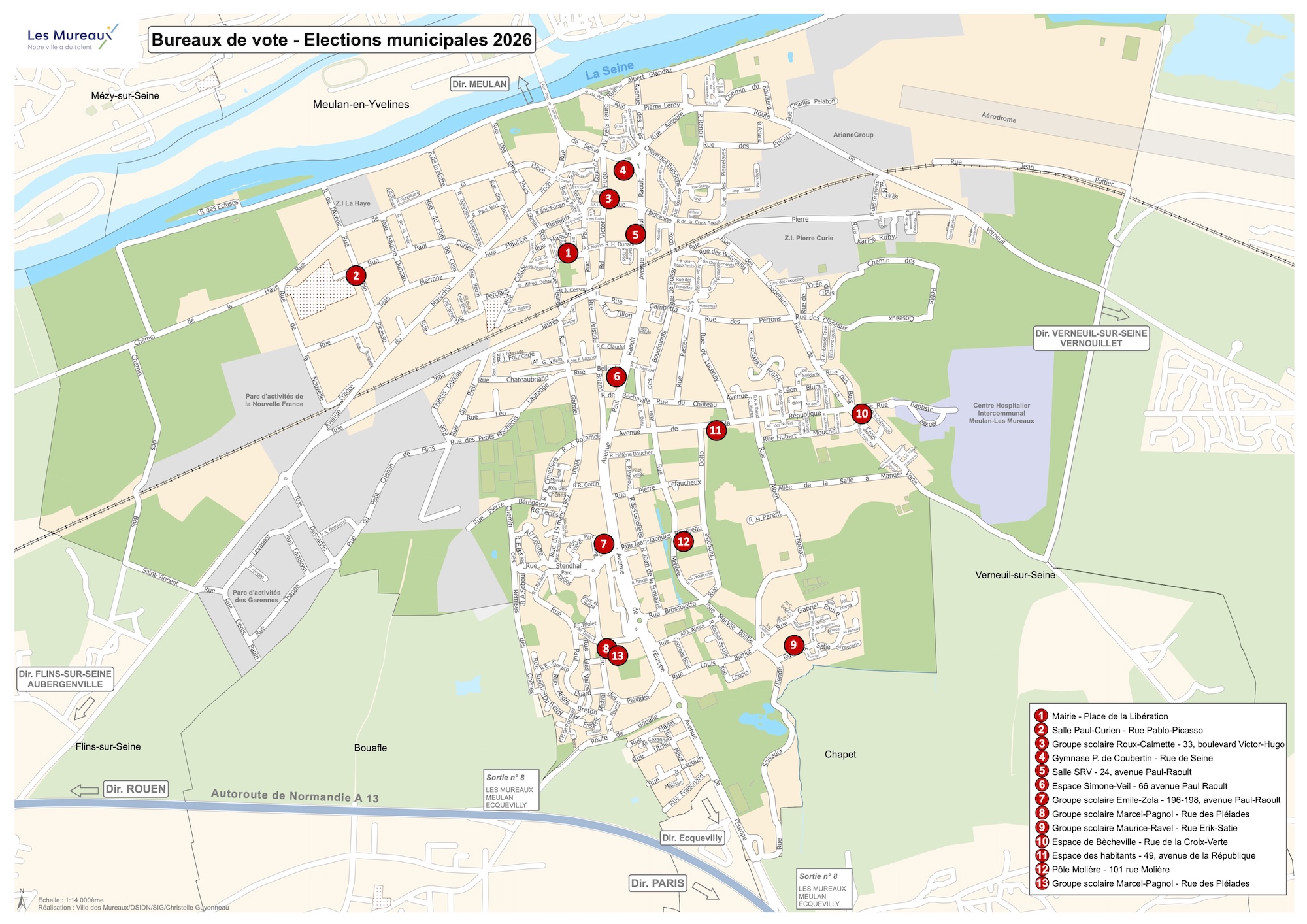
Task: Click legend entry Mairie - Place de la Libération
Action: click(x=1110, y=716)
